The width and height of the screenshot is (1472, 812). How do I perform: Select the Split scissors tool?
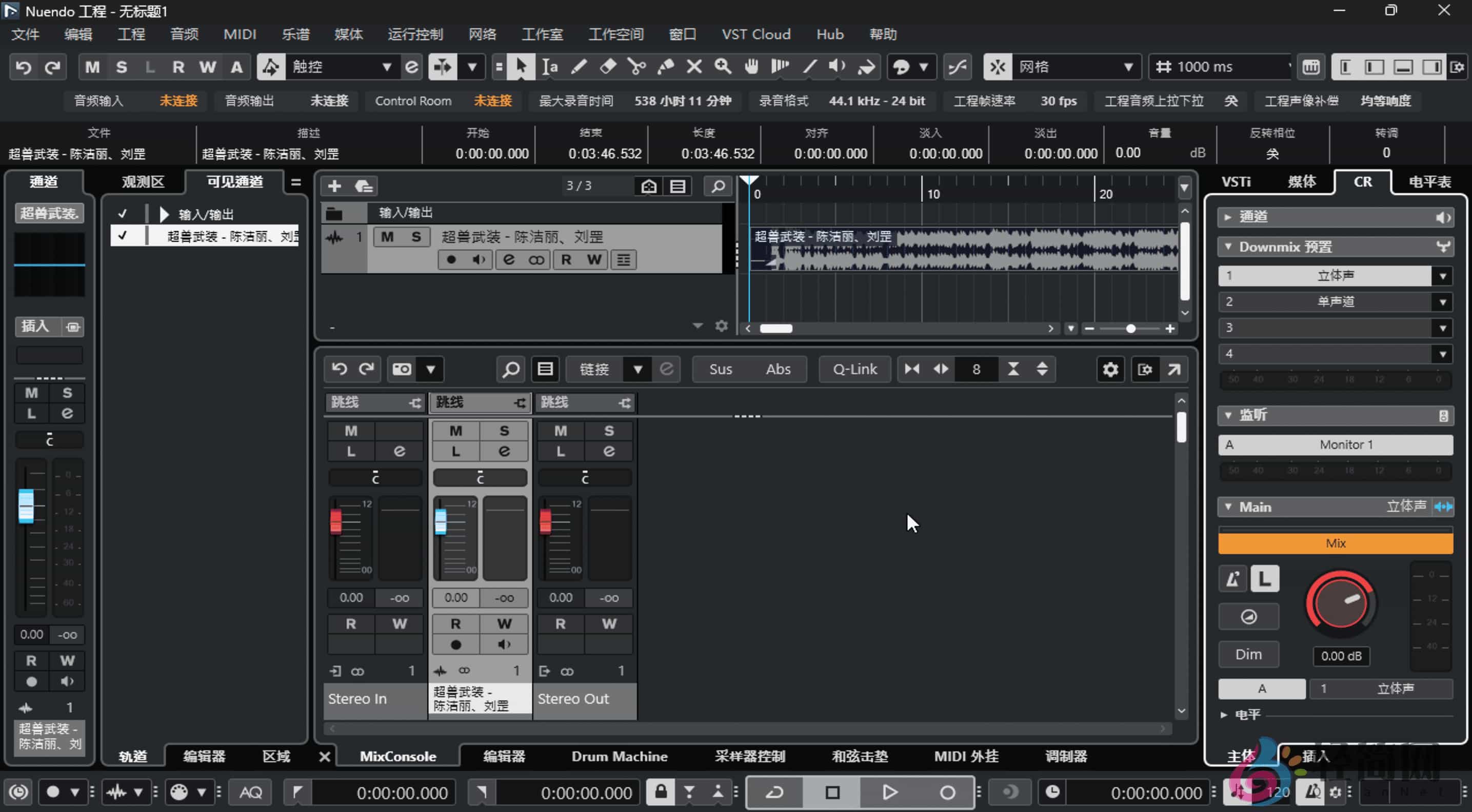point(636,67)
